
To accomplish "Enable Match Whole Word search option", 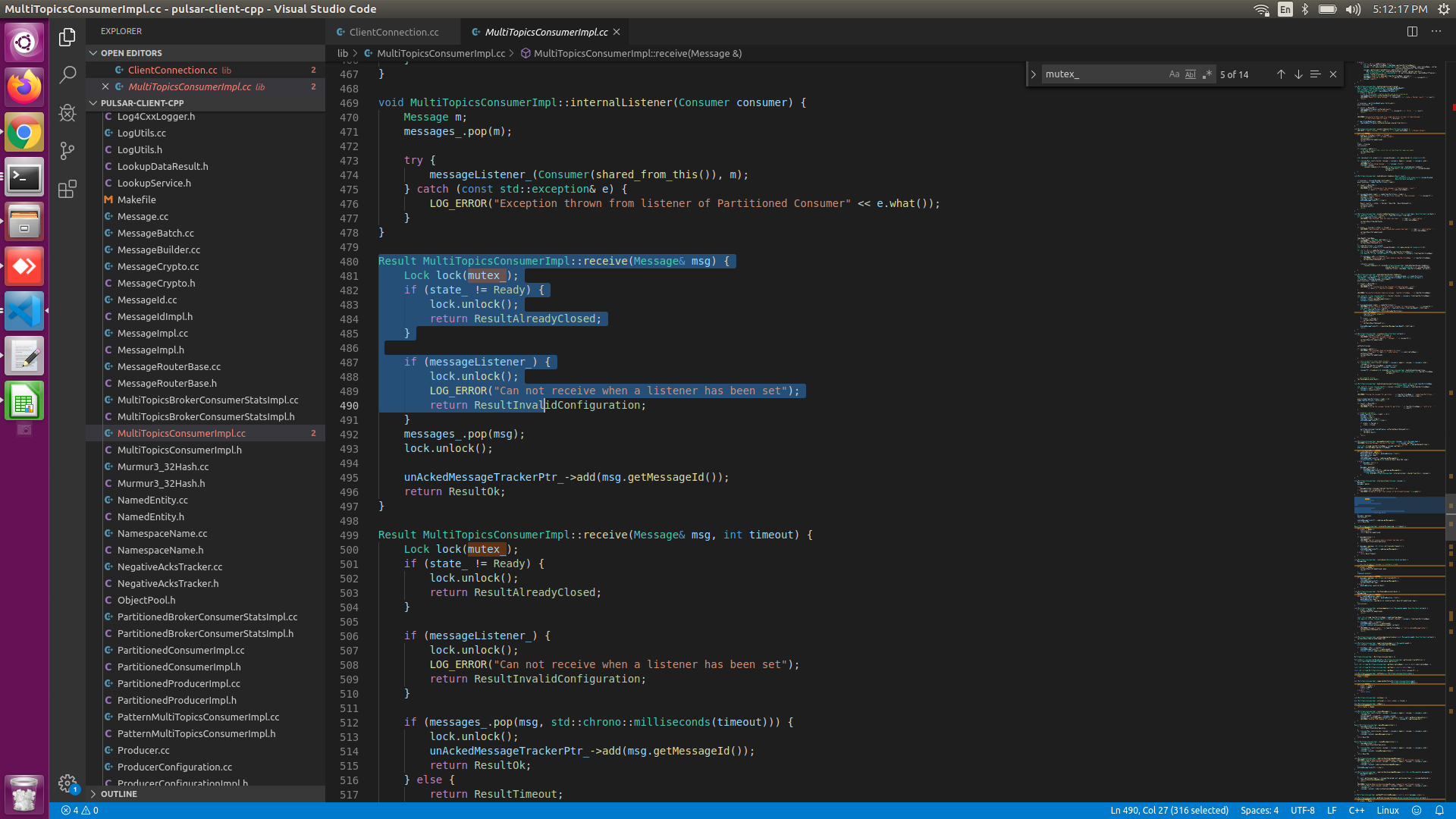I will (1190, 74).
